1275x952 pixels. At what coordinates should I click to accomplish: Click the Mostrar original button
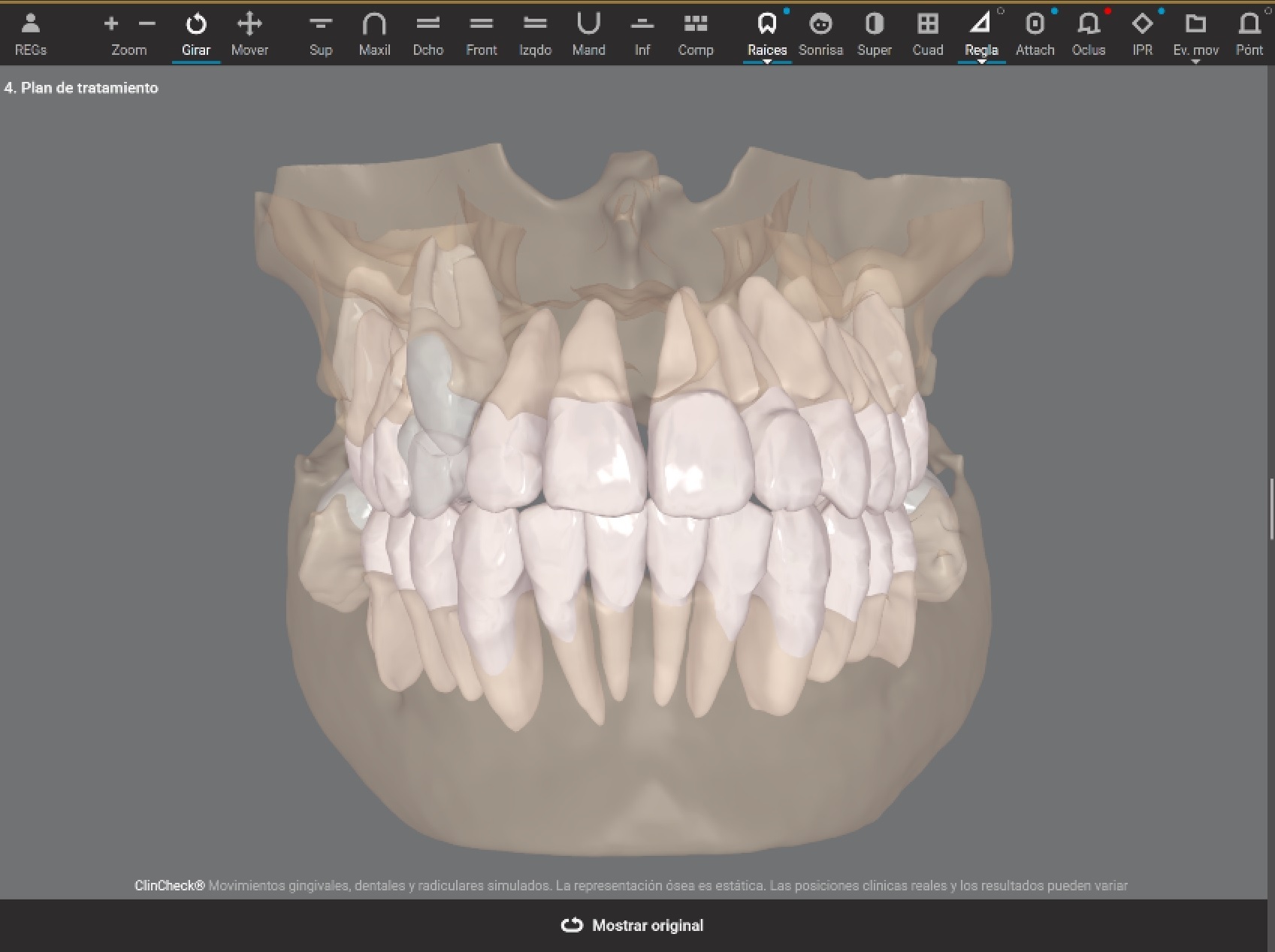pyautogui.click(x=632, y=925)
